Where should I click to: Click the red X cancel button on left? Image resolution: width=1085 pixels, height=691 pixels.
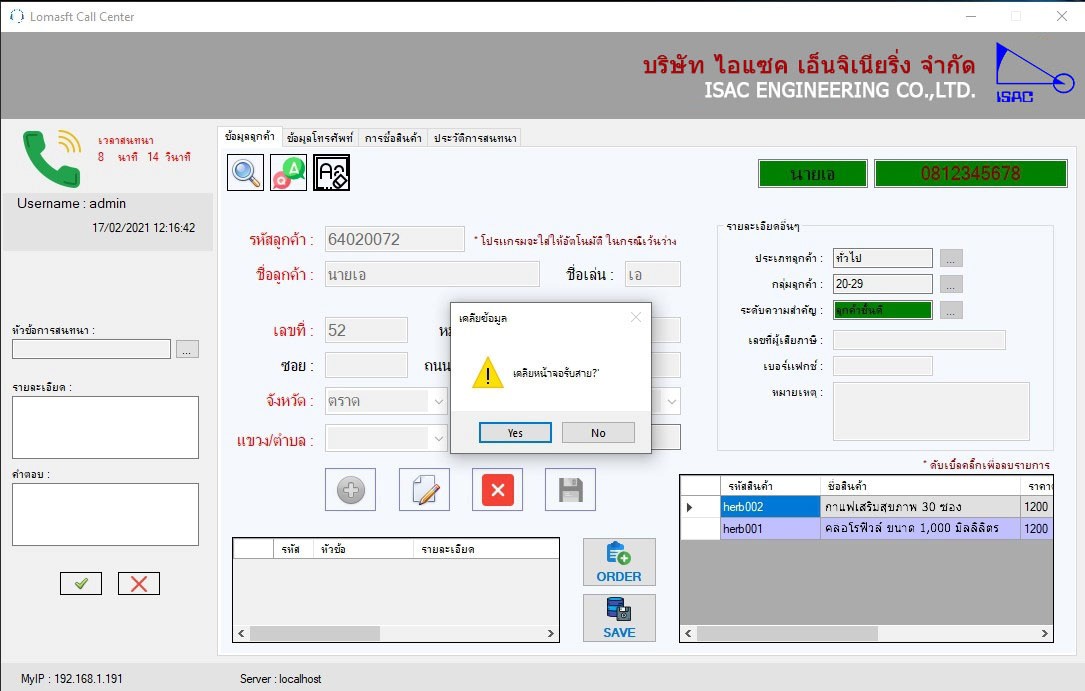tap(139, 584)
